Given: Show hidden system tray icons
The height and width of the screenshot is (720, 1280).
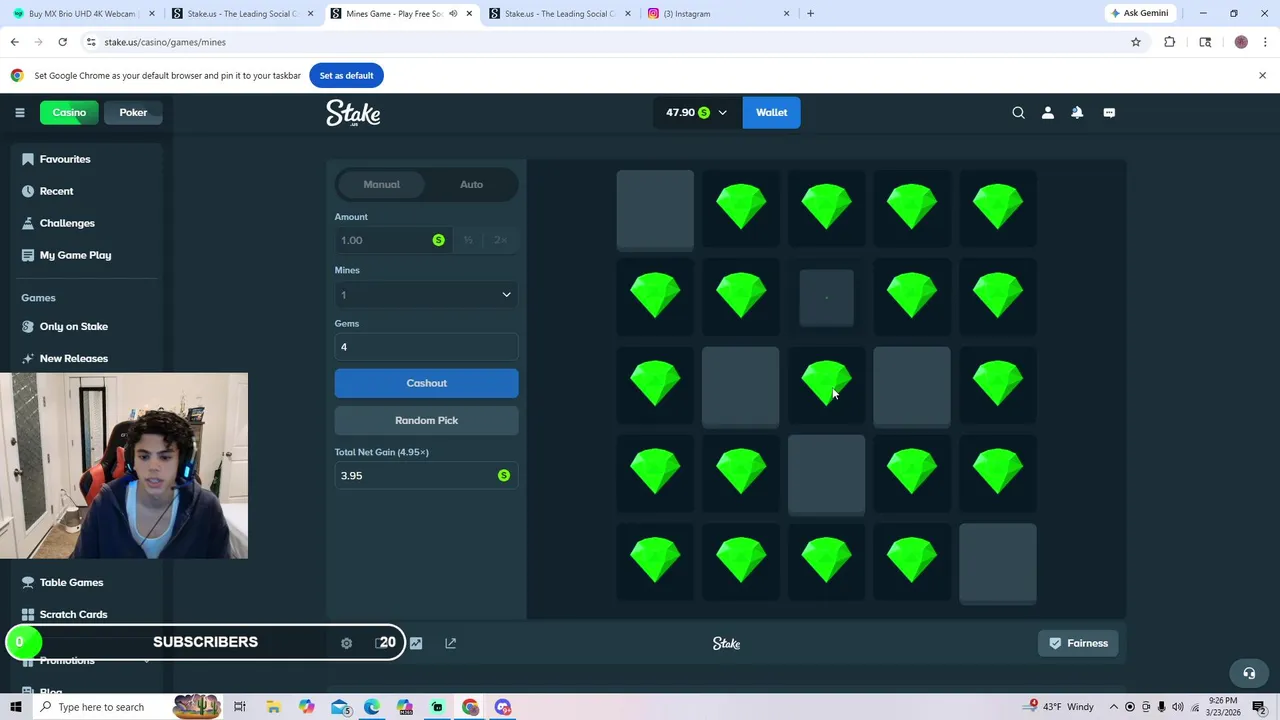Looking at the screenshot, I should [1114, 707].
